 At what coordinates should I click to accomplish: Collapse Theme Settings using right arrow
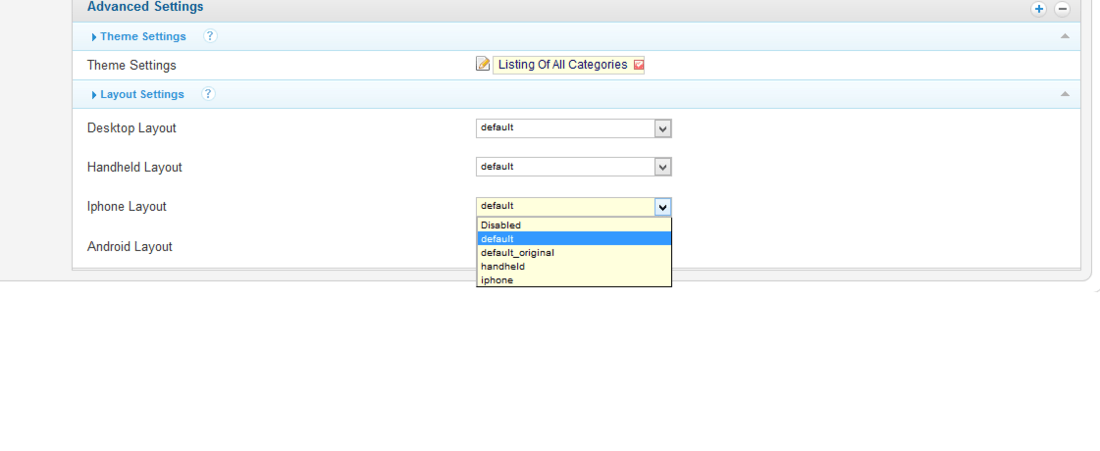pos(1065,36)
